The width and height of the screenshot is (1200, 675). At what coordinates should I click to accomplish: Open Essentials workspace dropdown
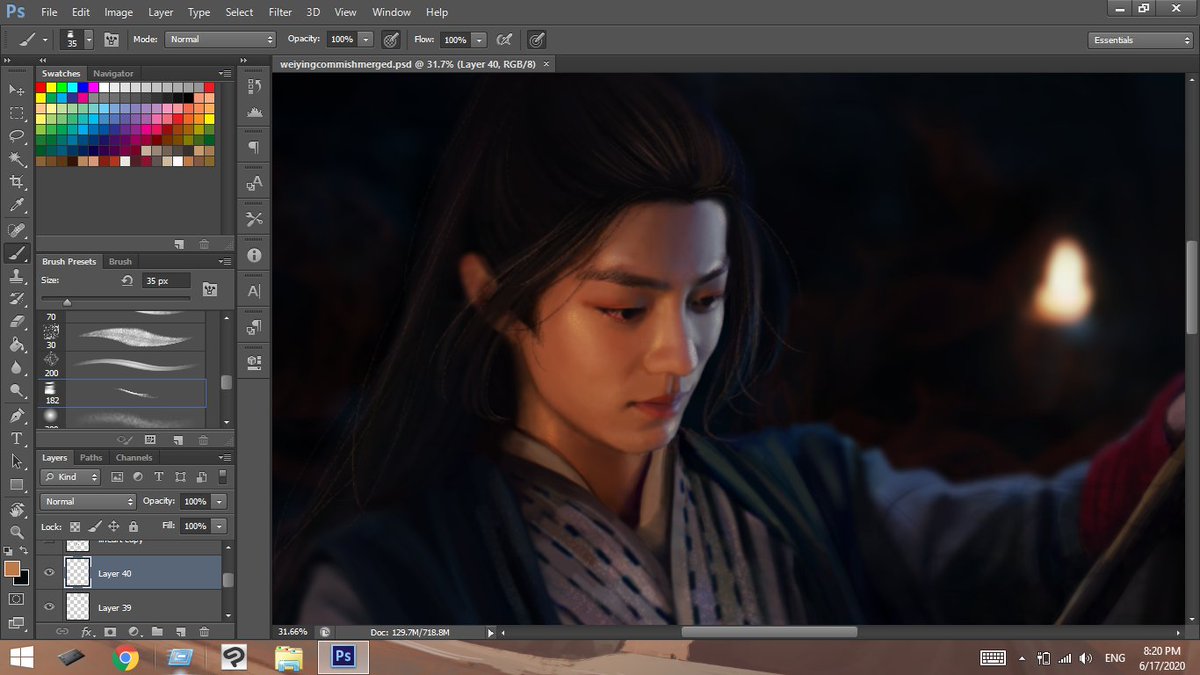1140,40
